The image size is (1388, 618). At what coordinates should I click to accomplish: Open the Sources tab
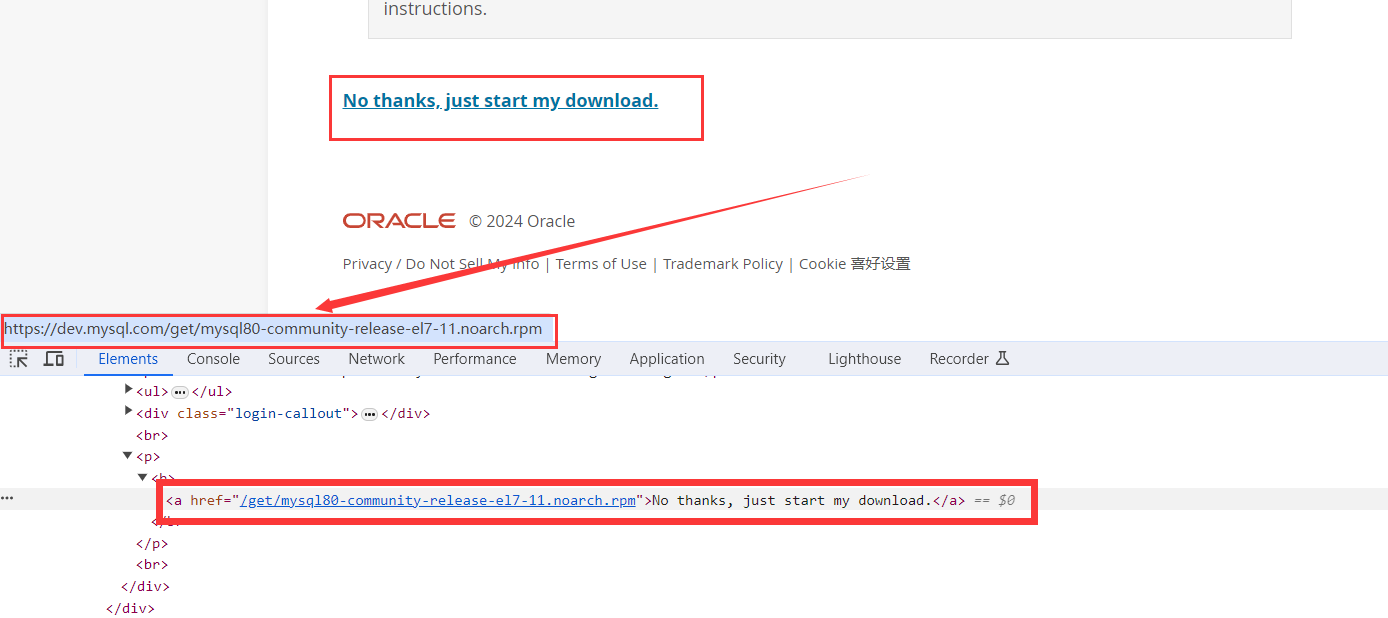pyautogui.click(x=294, y=359)
